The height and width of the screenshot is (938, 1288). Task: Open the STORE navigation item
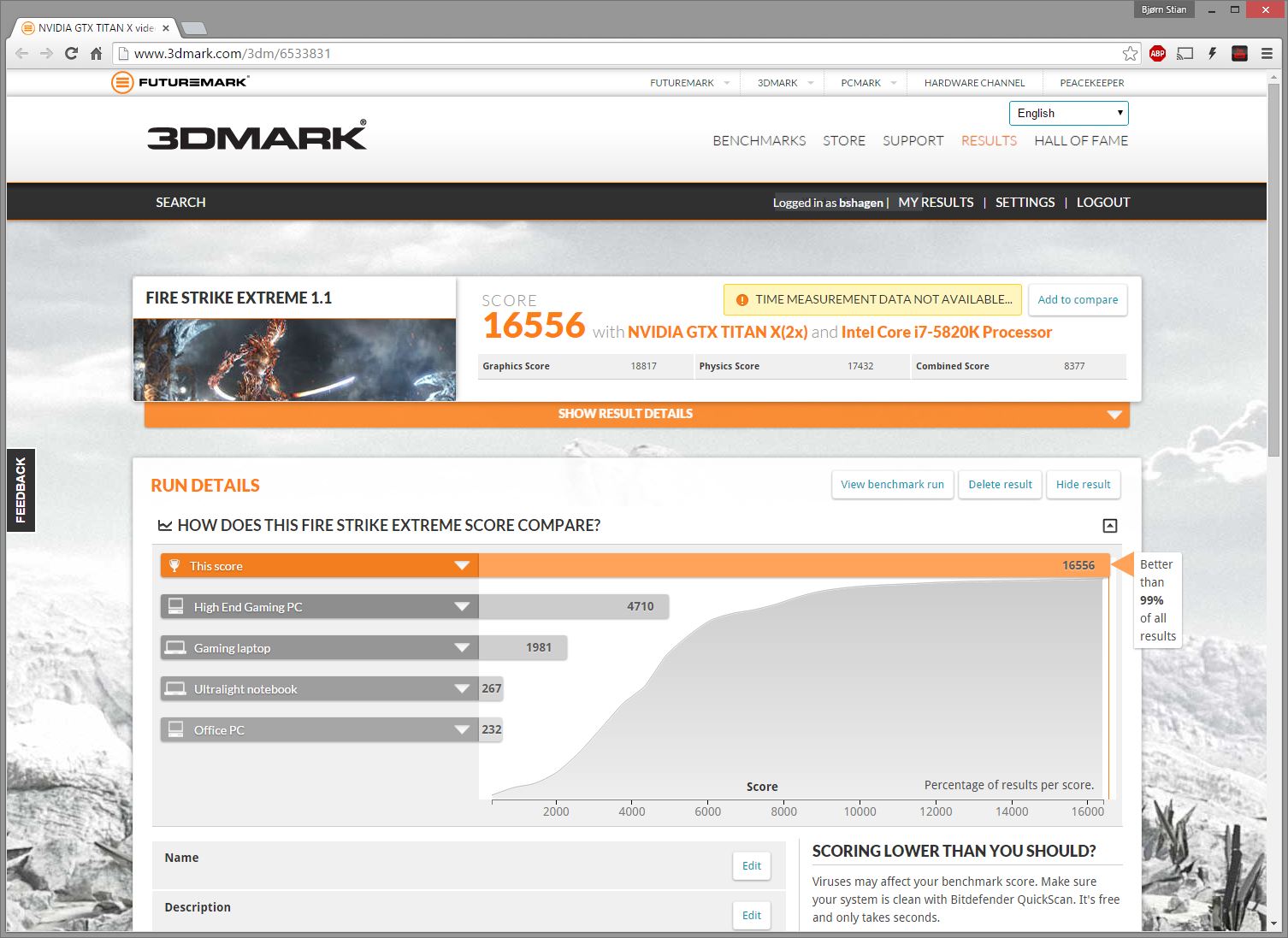(x=844, y=140)
